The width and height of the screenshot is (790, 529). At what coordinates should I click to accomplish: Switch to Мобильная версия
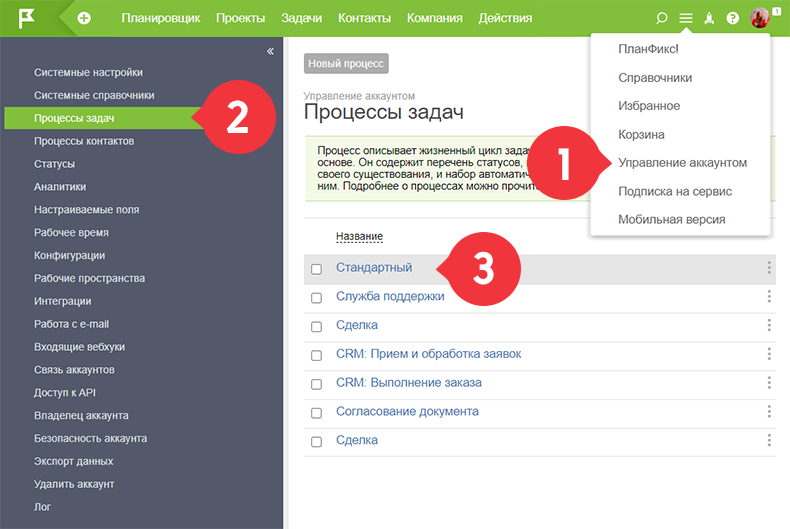tap(672, 220)
